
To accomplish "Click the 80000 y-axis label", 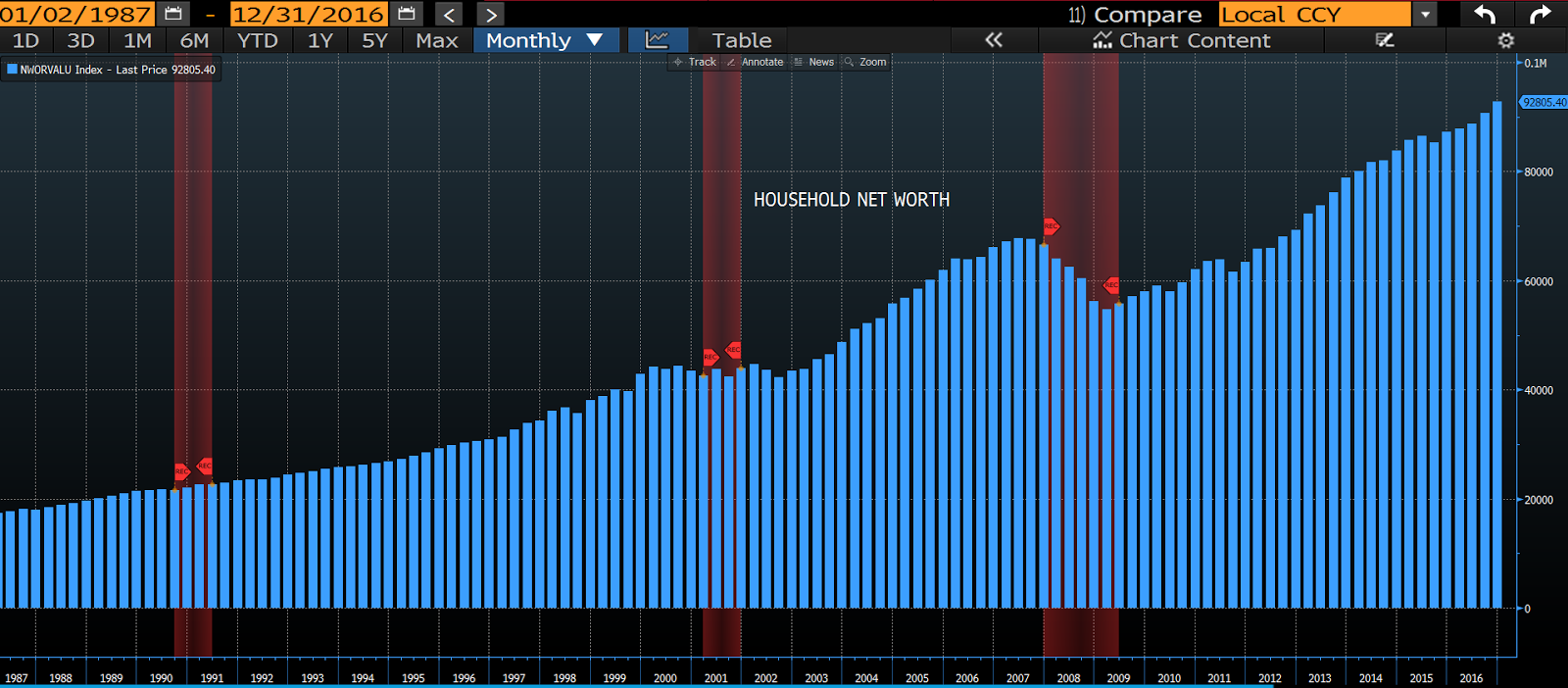I will point(1539,172).
